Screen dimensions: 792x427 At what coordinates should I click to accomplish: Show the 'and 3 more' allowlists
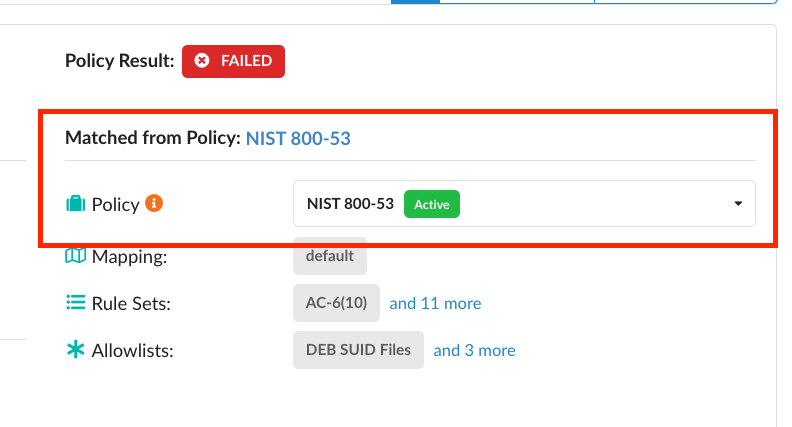(x=474, y=350)
